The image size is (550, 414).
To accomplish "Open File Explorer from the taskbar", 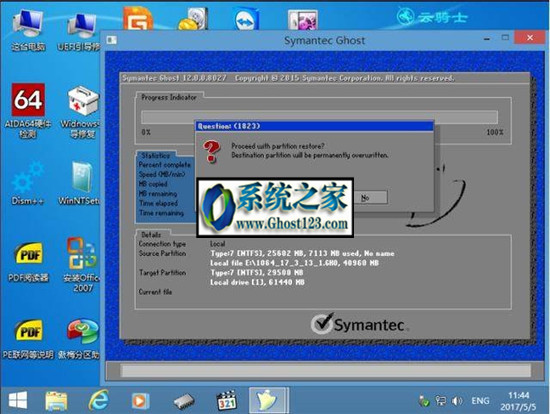I will [56, 400].
